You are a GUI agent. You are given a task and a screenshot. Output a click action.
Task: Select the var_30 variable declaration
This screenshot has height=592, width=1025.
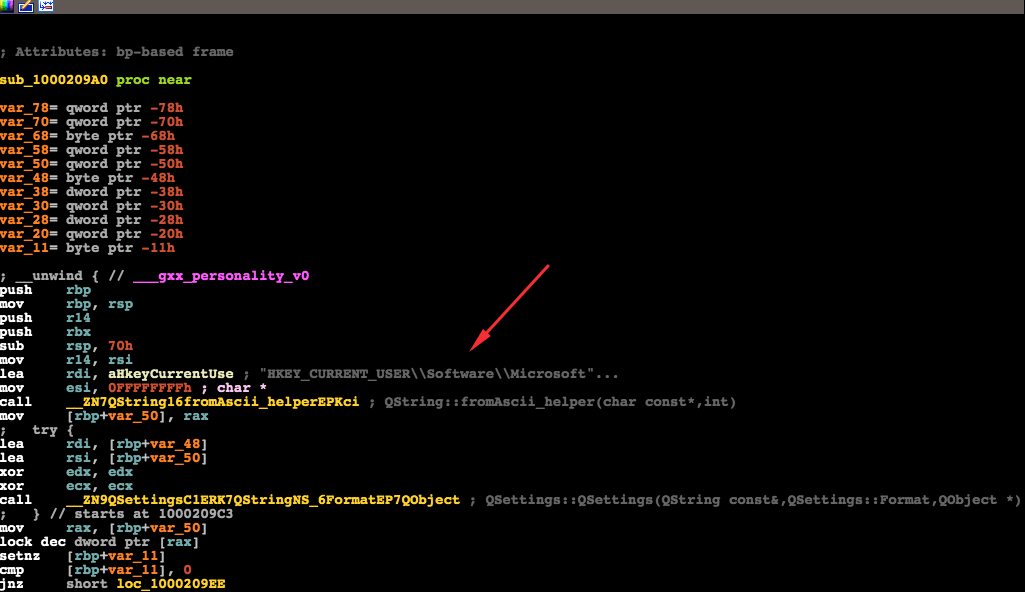pos(92,206)
